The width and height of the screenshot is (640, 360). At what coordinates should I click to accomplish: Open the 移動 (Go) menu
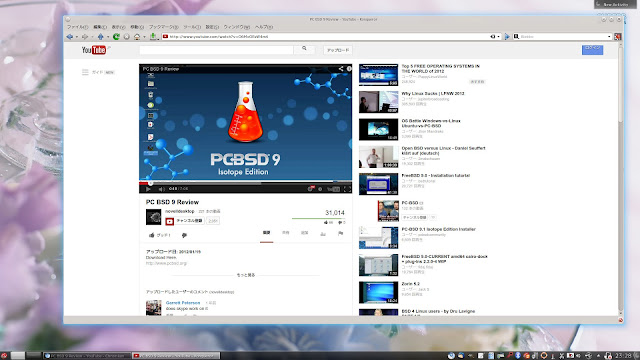click(x=137, y=27)
